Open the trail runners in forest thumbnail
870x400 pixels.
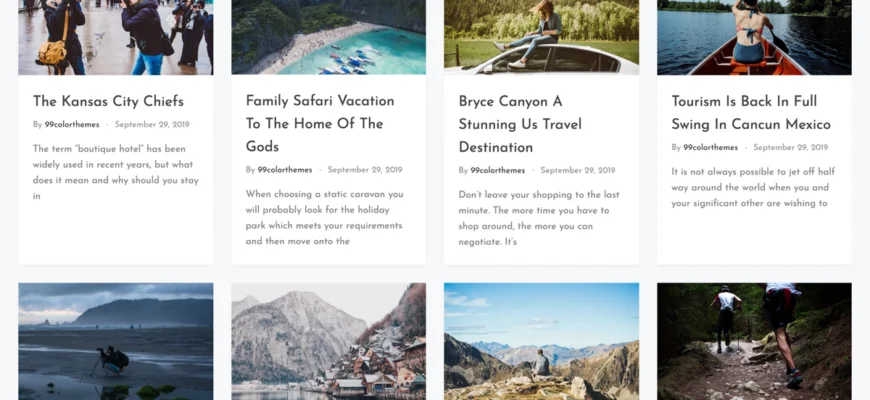755,341
